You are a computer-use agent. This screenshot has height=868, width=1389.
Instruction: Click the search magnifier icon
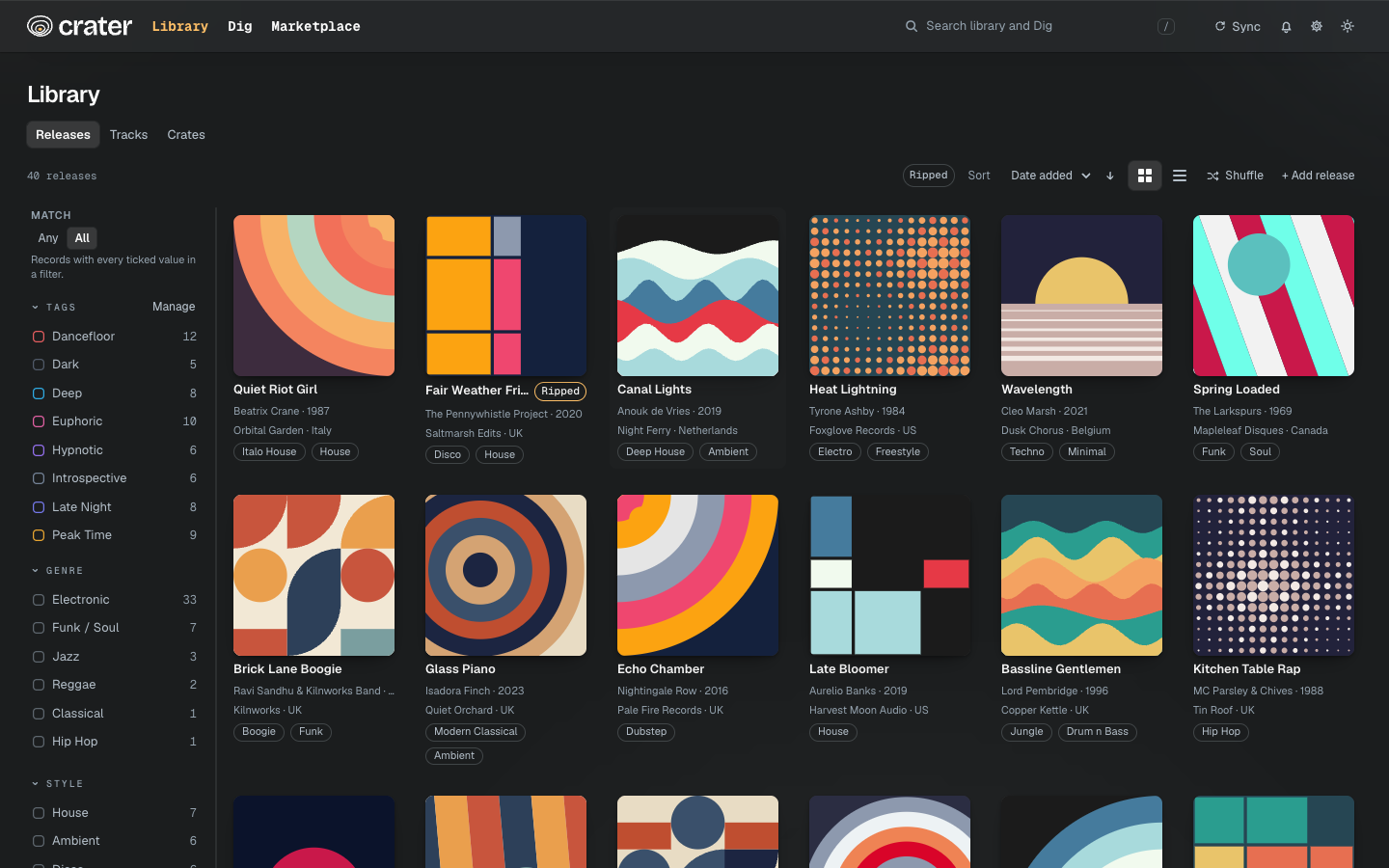(912, 26)
